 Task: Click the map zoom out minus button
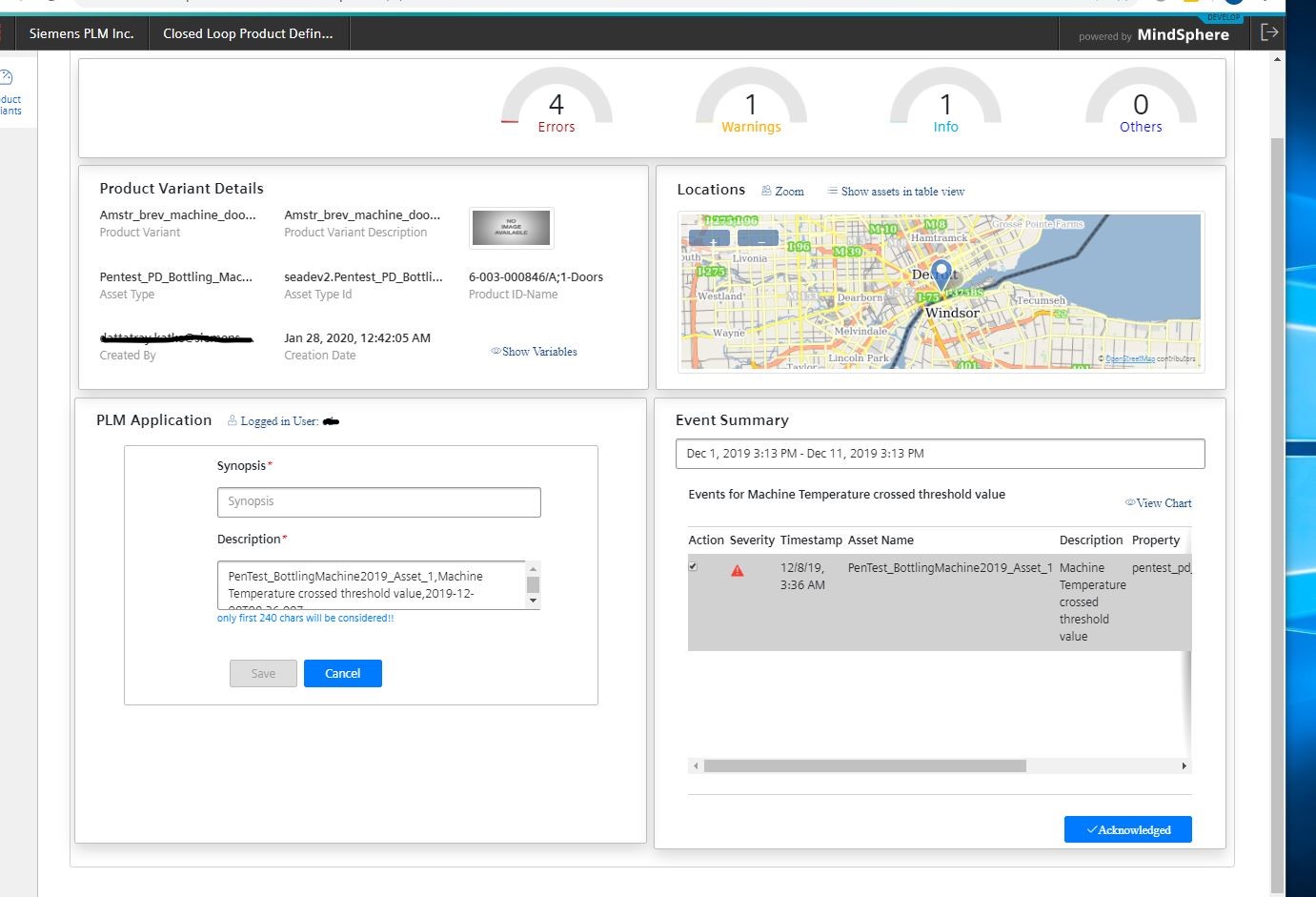point(758,239)
